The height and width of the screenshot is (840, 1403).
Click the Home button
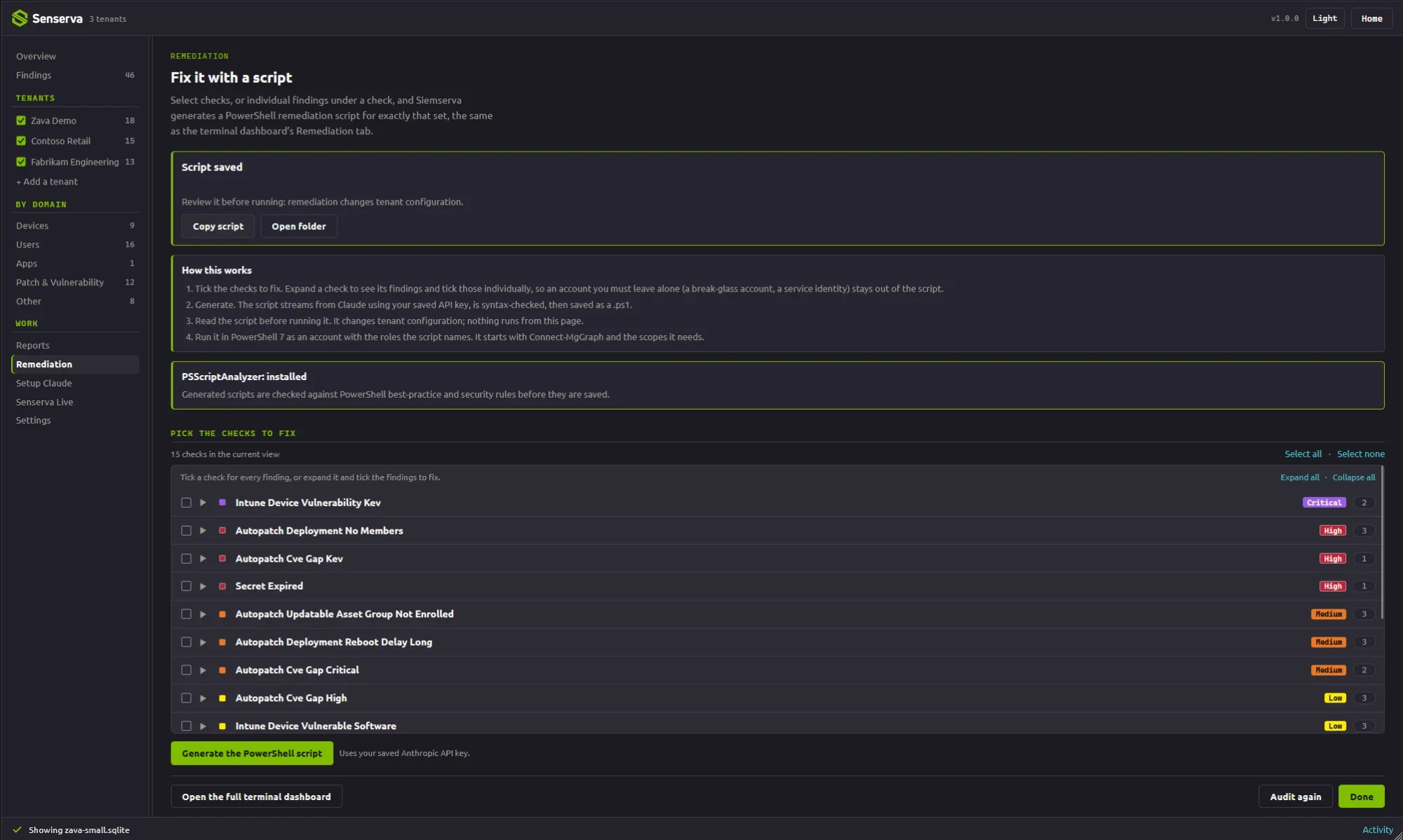tap(1371, 19)
